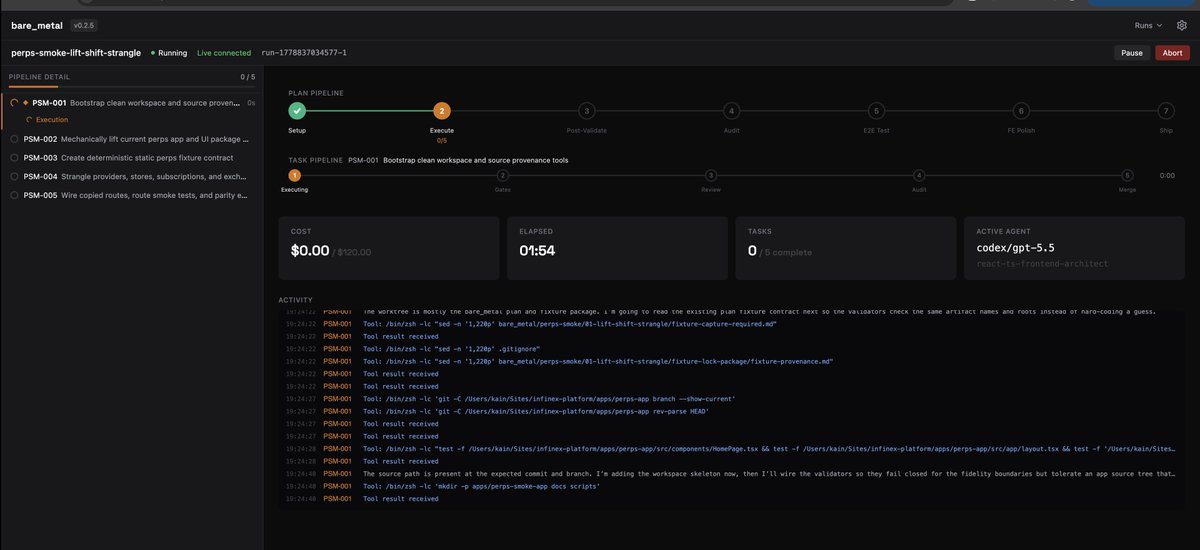
Task: Select plan step 3 Post-Validate circle
Action: pos(587,111)
